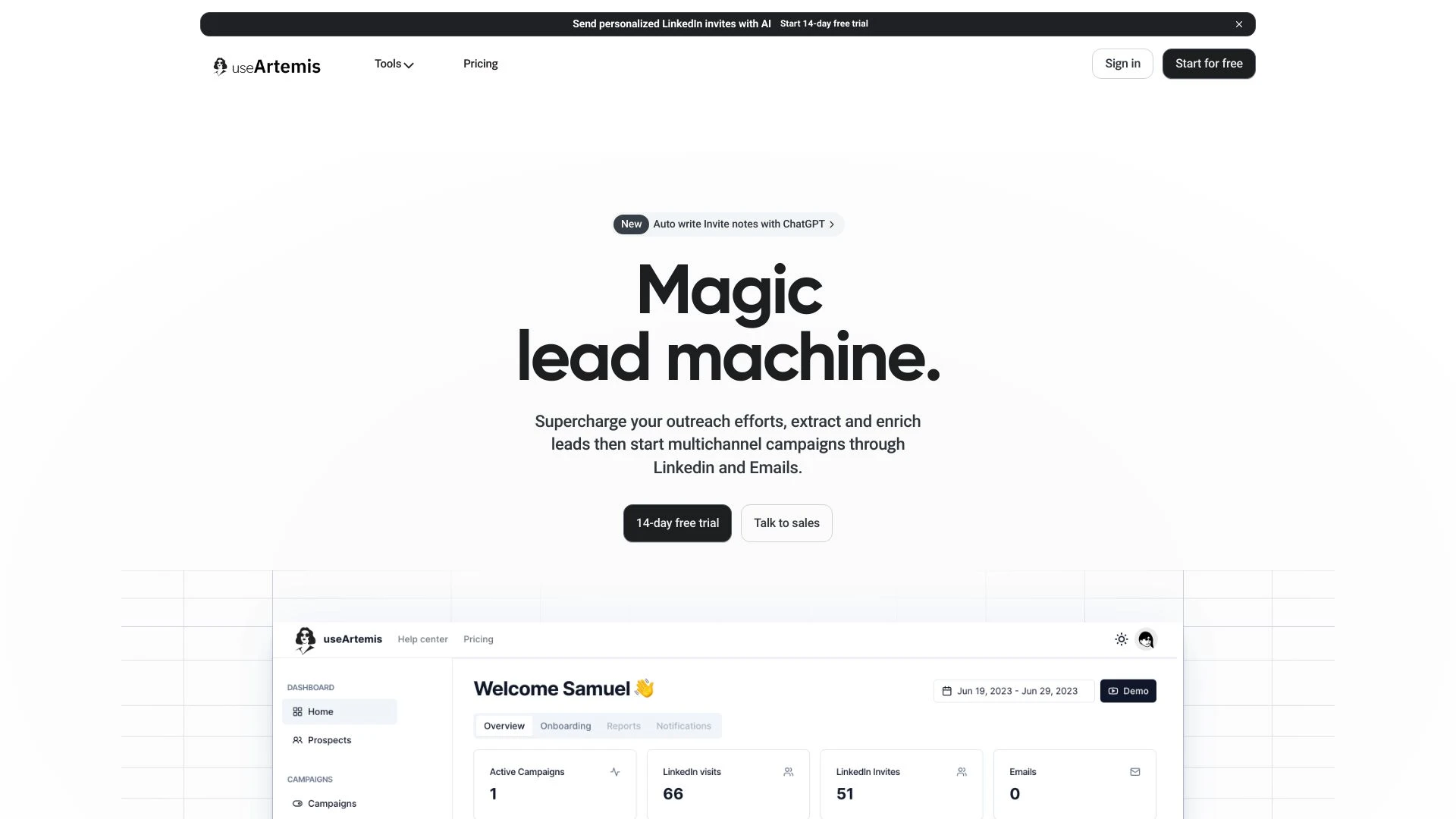Click the Talk to sales button
The height and width of the screenshot is (819, 1456).
tap(786, 523)
